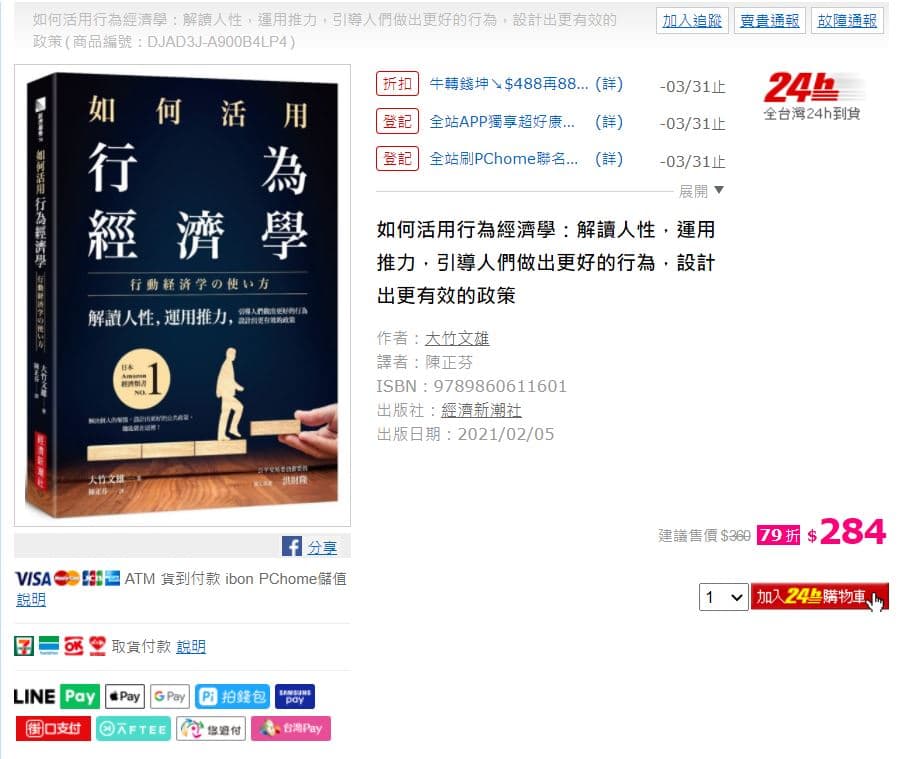Screen dimensions: 914x759
Task: Select the LINE Pay payment logo
Action: coord(57,696)
